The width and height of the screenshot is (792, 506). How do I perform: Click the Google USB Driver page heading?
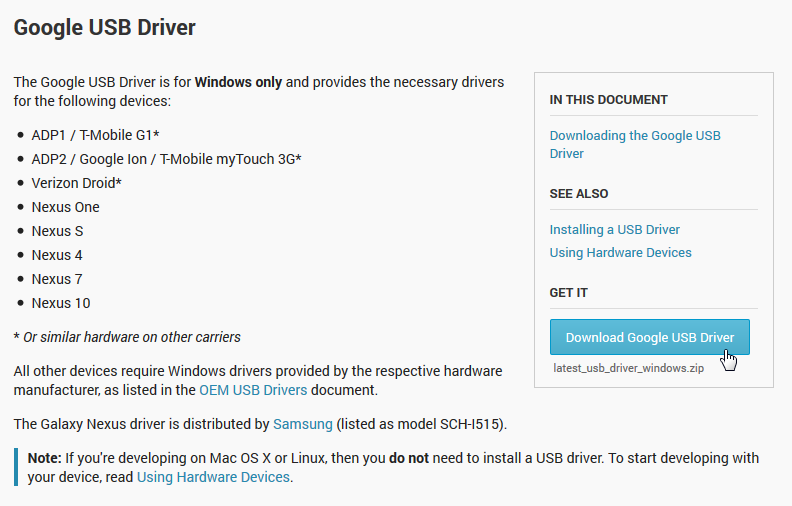pos(104,28)
